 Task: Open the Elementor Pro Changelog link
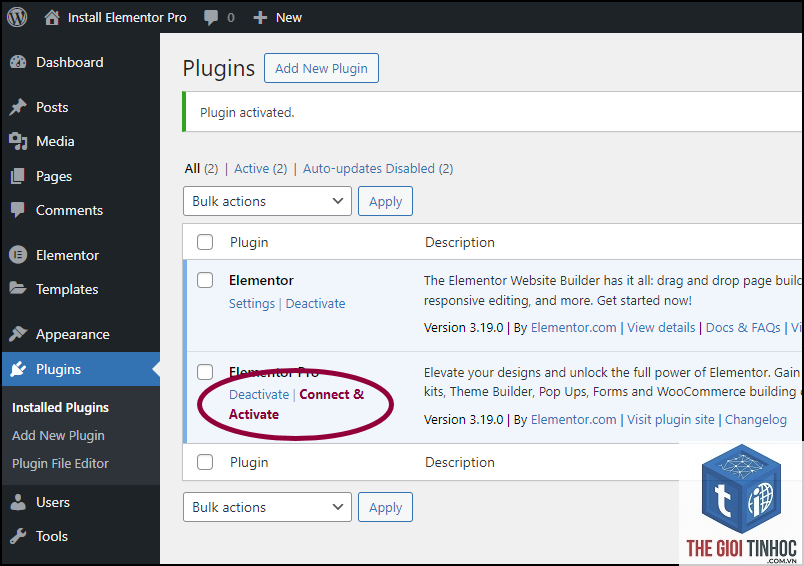[x=756, y=419]
